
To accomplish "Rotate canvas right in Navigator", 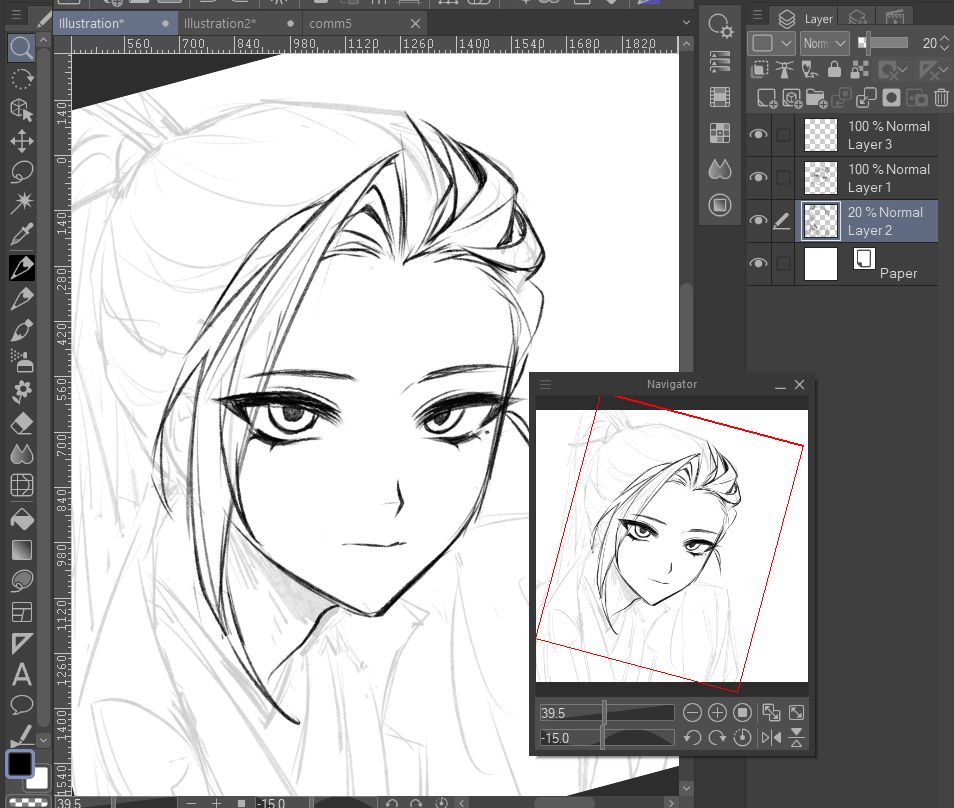I will (x=717, y=738).
